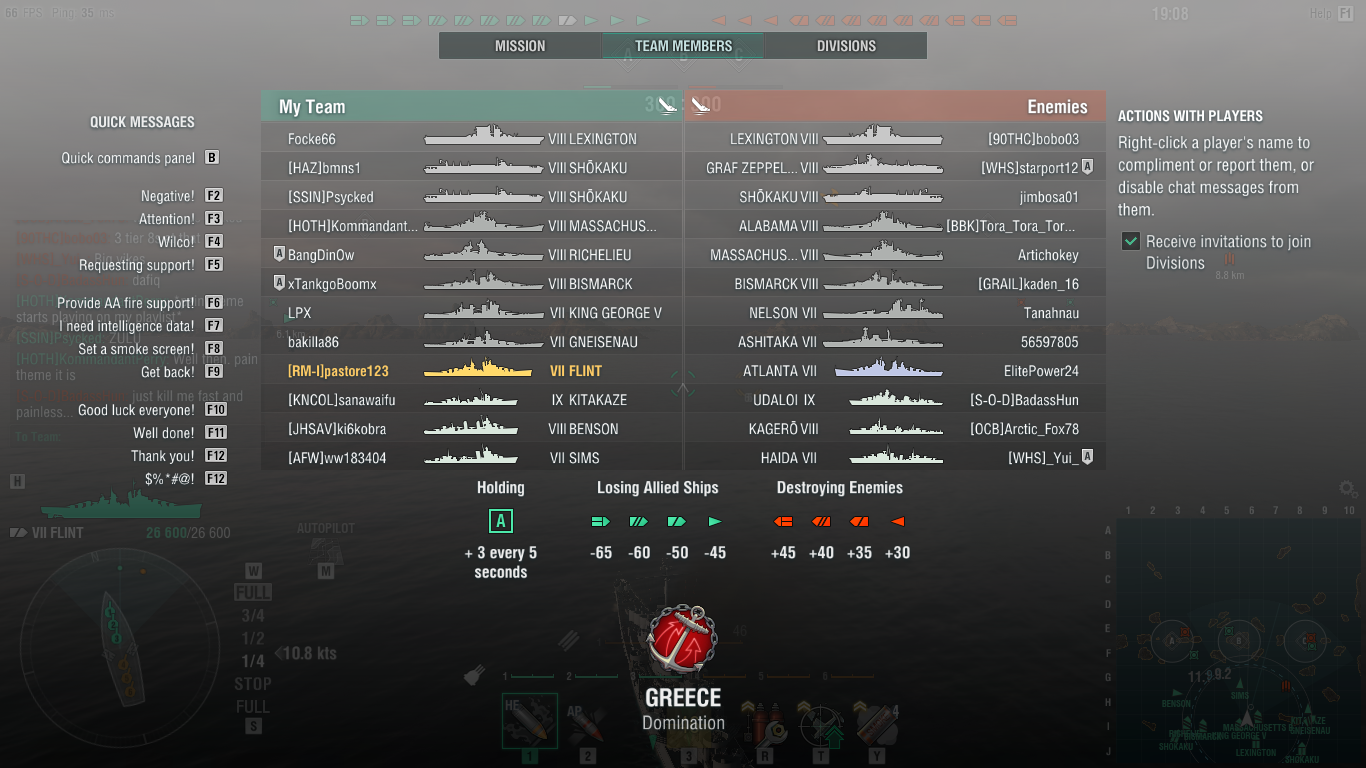Send the 'Good luck everyone!' quick message
1366x768 pixels.
click(x=136, y=410)
